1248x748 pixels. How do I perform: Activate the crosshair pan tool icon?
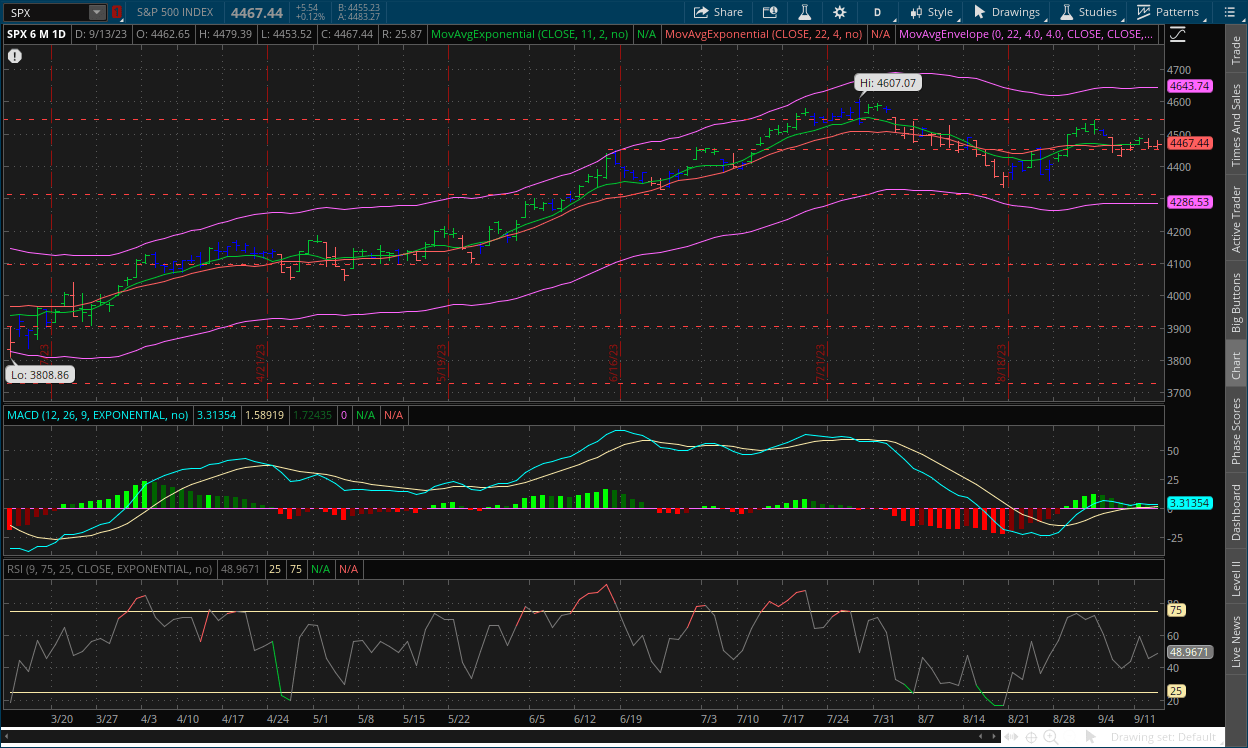[1032, 738]
